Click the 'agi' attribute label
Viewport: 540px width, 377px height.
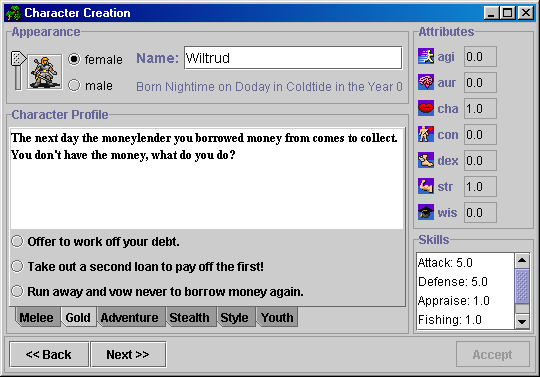(446, 57)
